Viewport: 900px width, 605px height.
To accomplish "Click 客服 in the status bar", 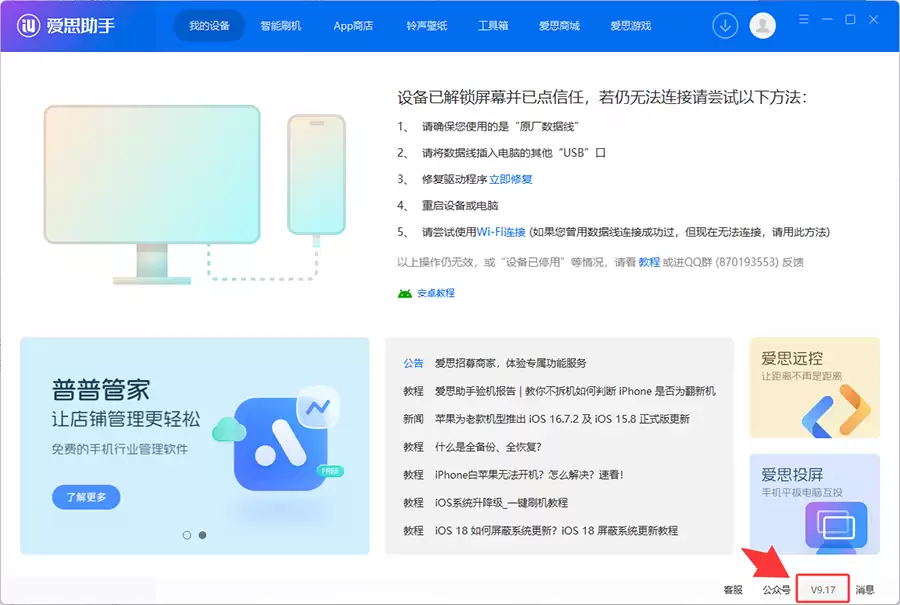I will tap(733, 590).
